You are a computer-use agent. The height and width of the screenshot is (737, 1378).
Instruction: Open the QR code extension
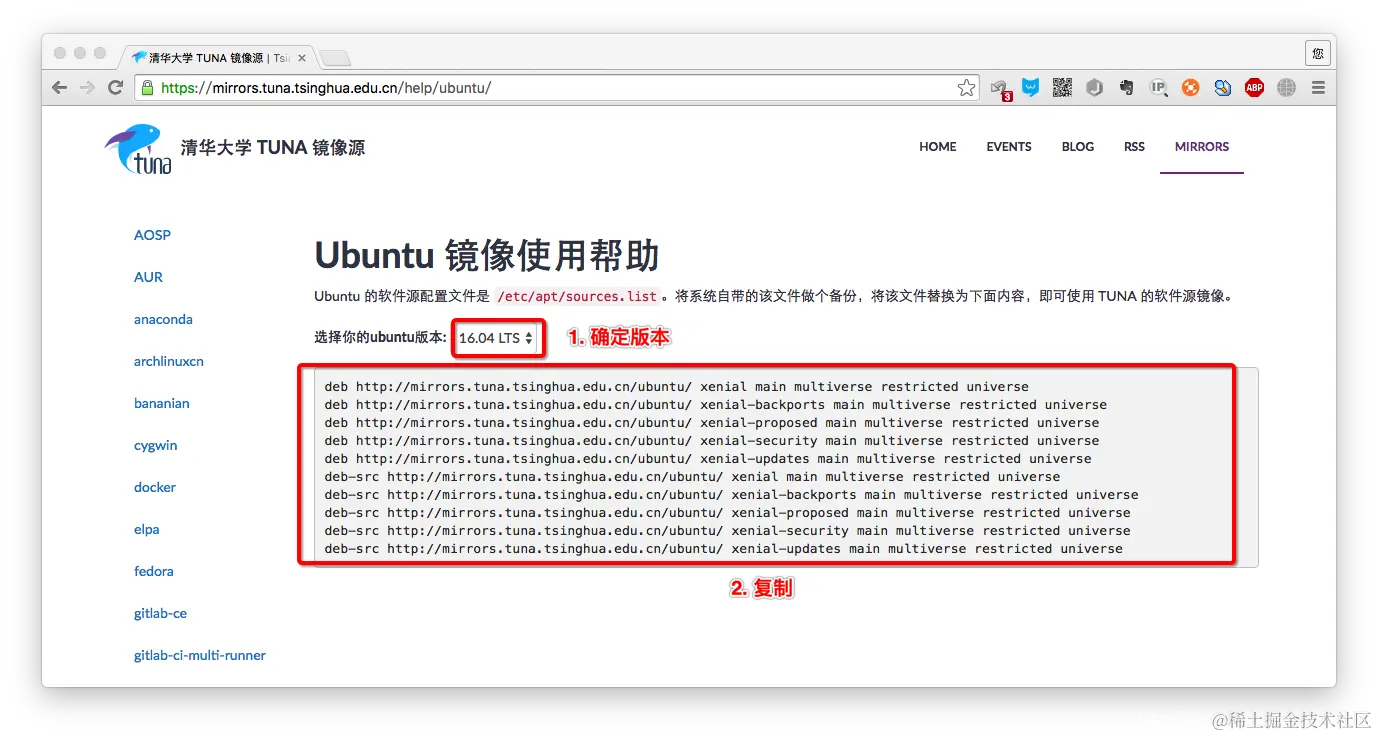tap(1062, 88)
